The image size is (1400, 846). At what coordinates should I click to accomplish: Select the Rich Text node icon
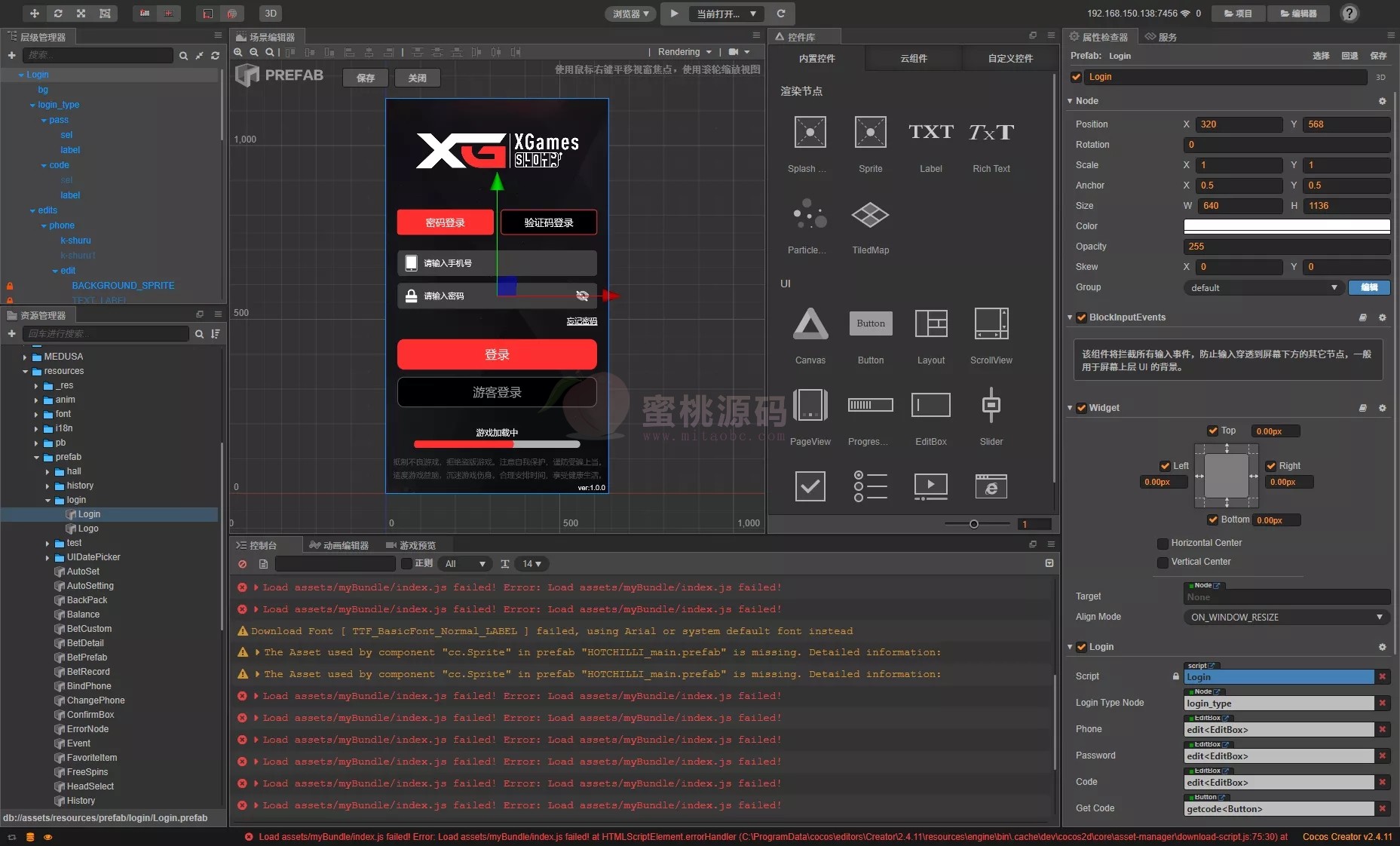click(x=991, y=133)
